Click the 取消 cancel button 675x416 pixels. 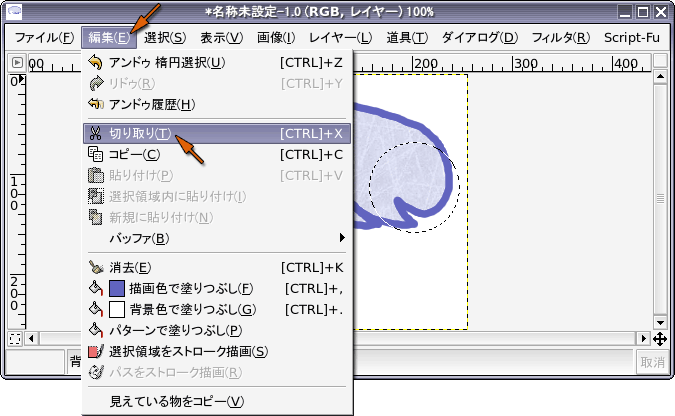pyautogui.click(x=652, y=362)
